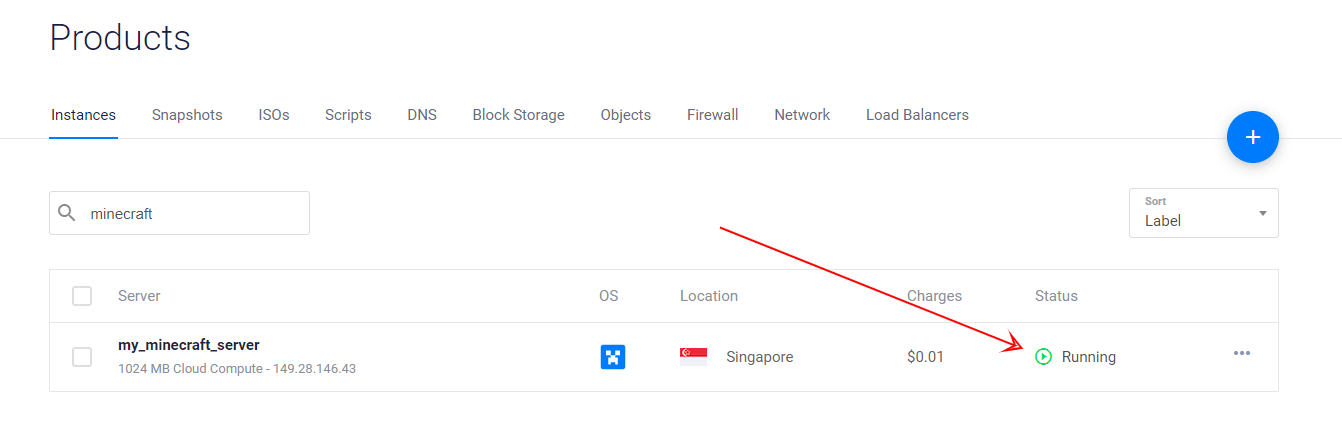Open the Block Storage tab

pyautogui.click(x=518, y=115)
